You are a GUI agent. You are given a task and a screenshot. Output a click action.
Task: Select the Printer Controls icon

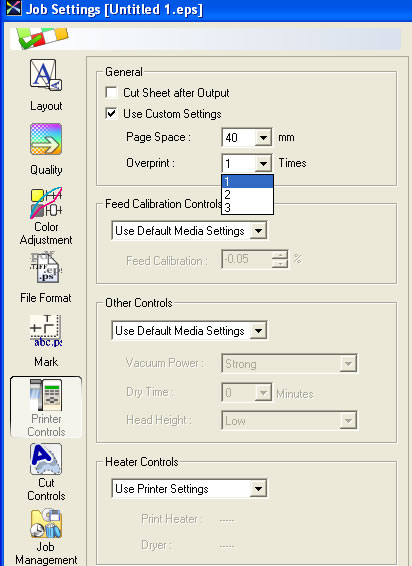(x=46, y=395)
